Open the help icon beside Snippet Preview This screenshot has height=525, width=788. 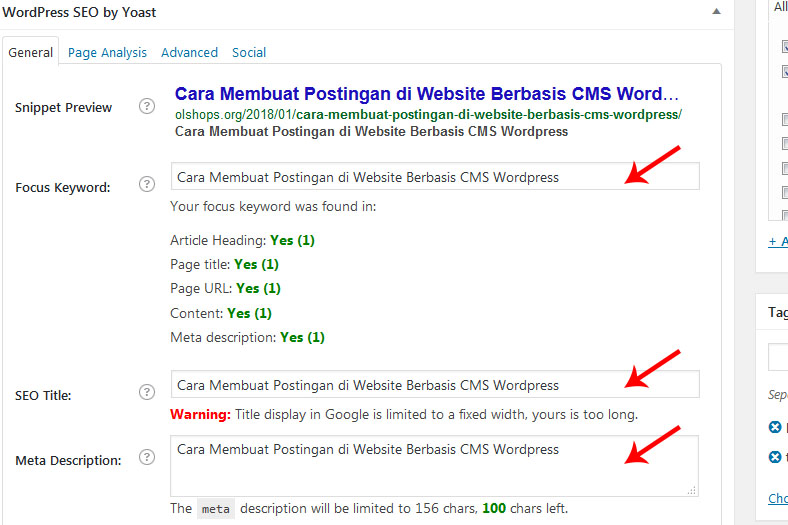tap(147, 106)
